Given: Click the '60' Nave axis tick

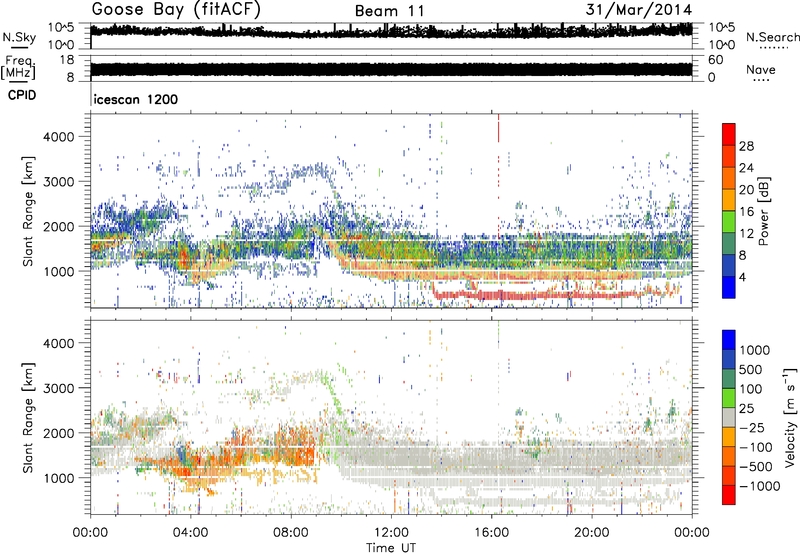Looking at the screenshot, I should coord(715,60).
